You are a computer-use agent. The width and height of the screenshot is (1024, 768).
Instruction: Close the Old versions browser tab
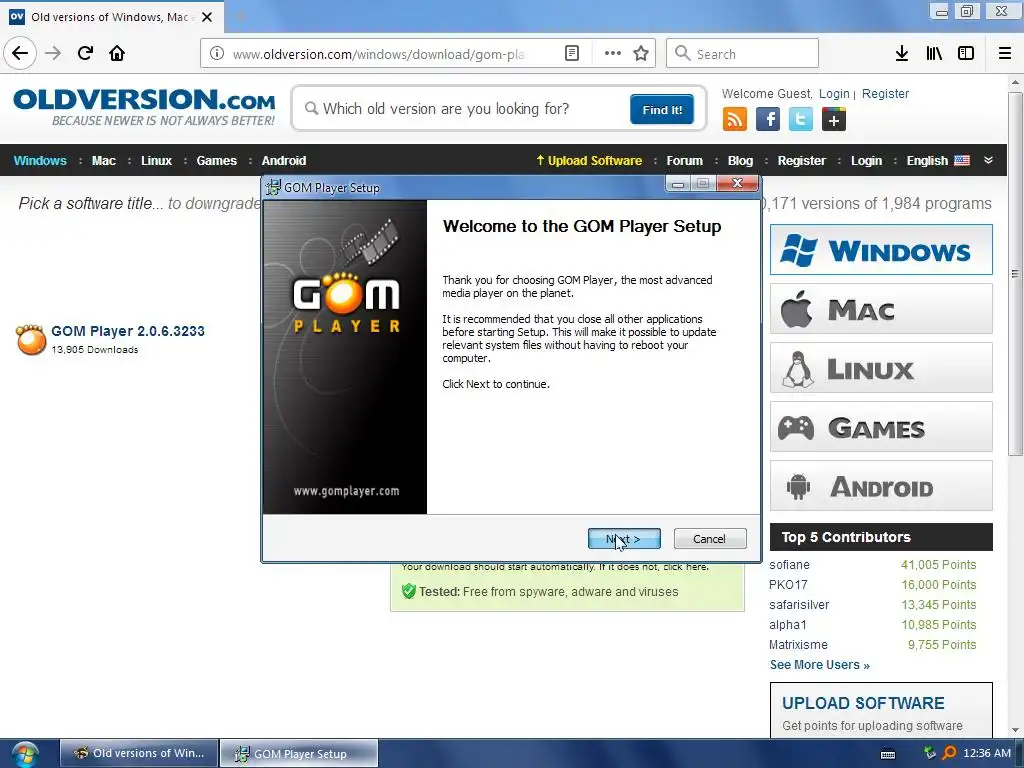(x=207, y=17)
